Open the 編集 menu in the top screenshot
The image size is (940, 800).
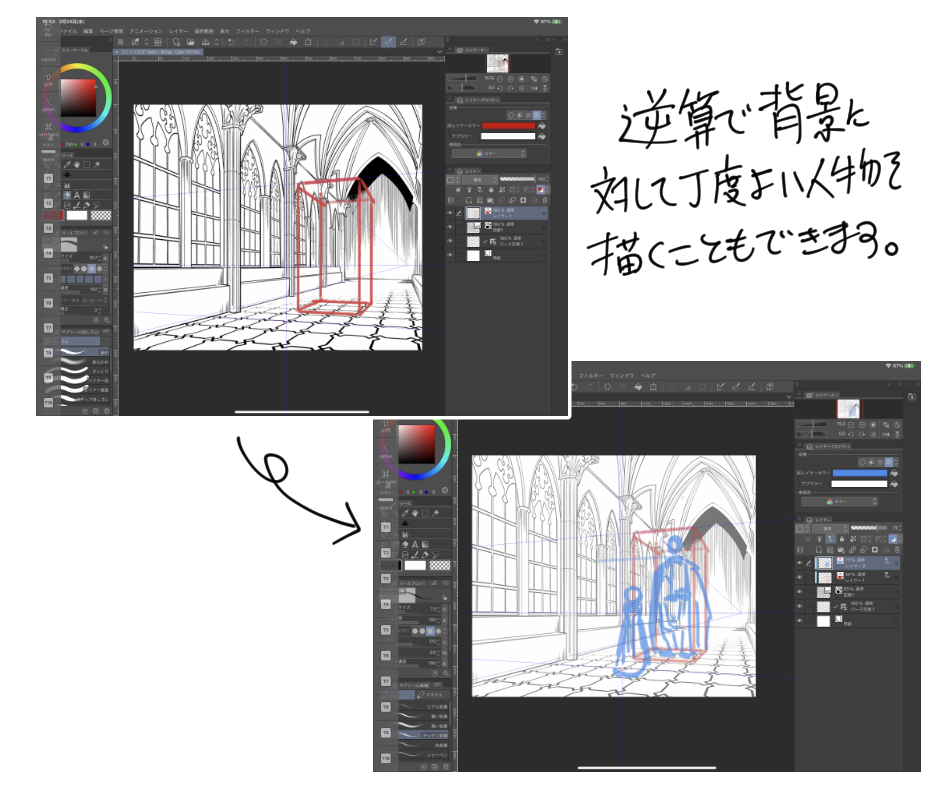(x=88, y=31)
